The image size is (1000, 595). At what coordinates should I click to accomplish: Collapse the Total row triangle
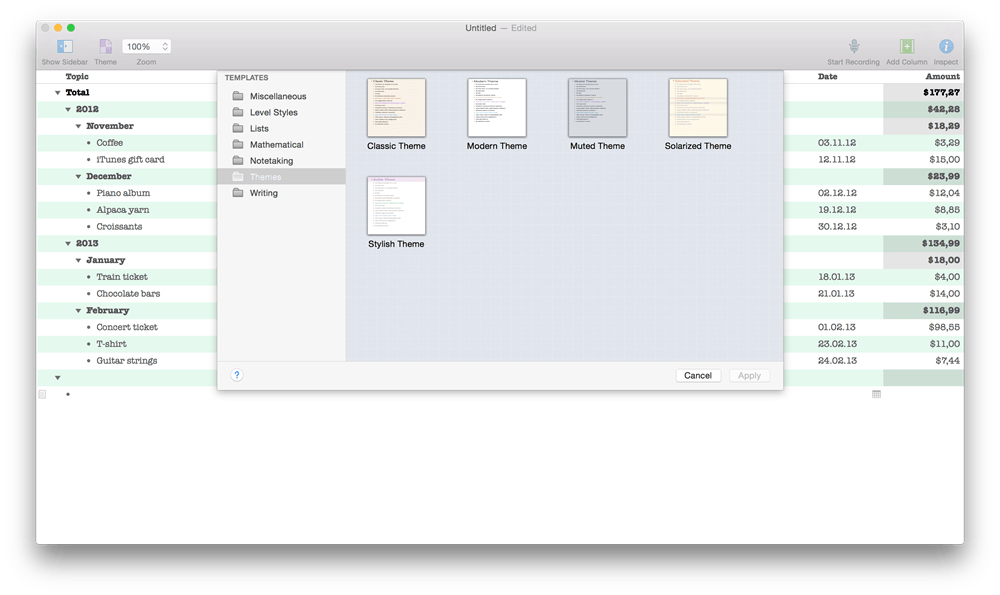57,92
